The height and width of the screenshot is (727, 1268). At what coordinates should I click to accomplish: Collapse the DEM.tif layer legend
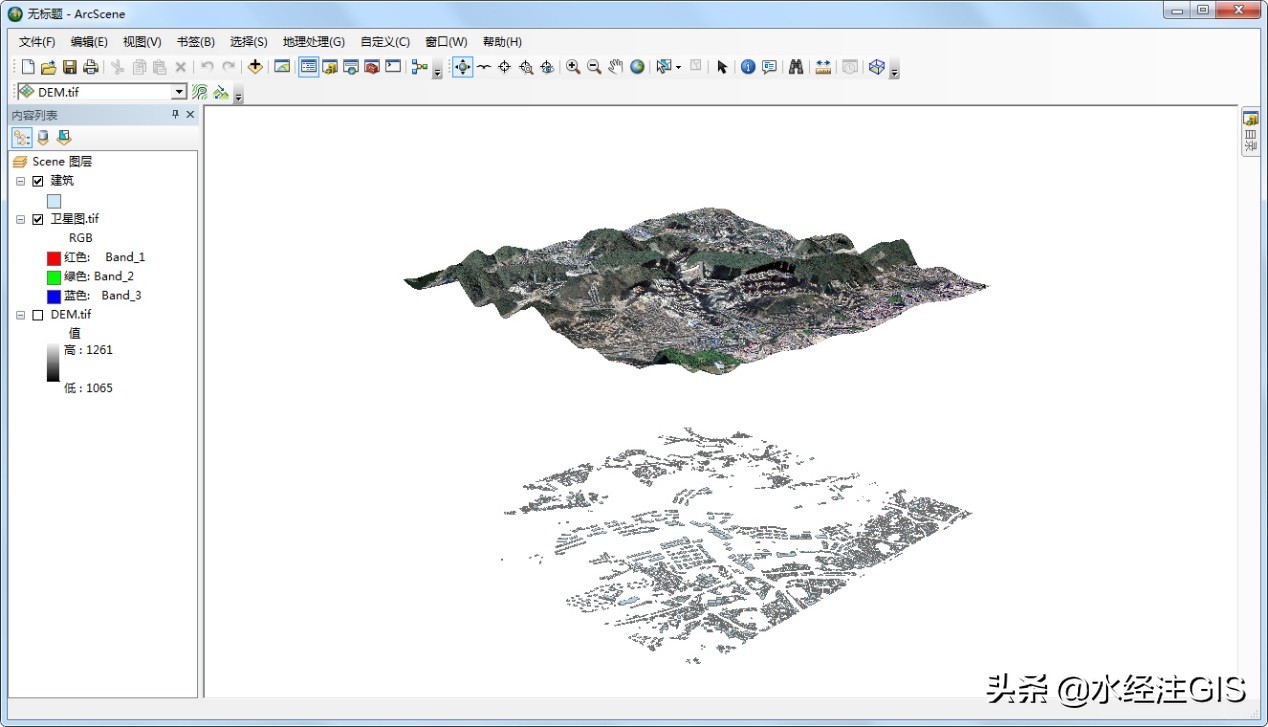point(20,315)
